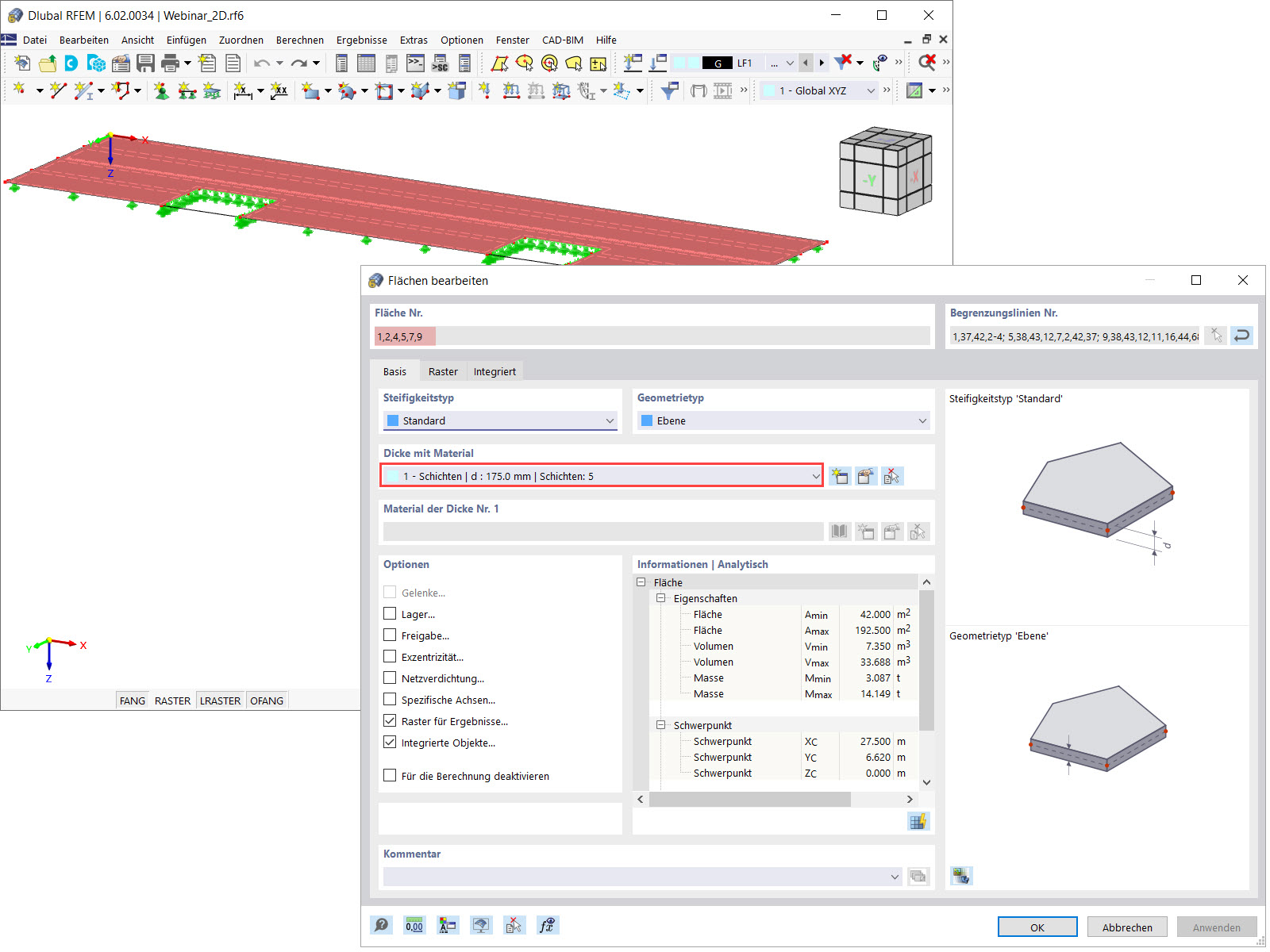
Task: Select the new rectangular surface tool
Action: (310, 90)
